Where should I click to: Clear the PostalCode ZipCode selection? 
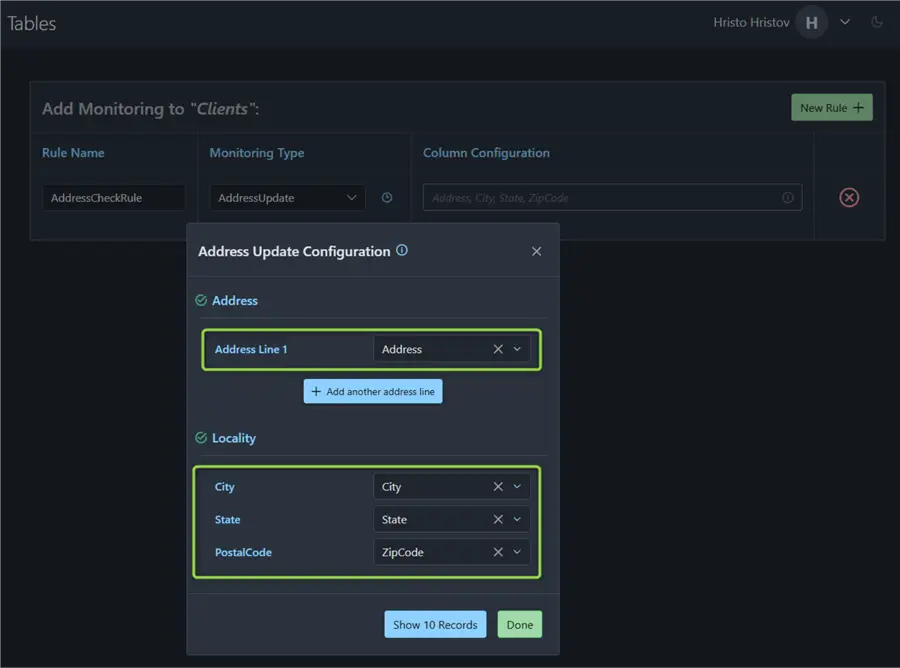pyautogui.click(x=498, y=552)
